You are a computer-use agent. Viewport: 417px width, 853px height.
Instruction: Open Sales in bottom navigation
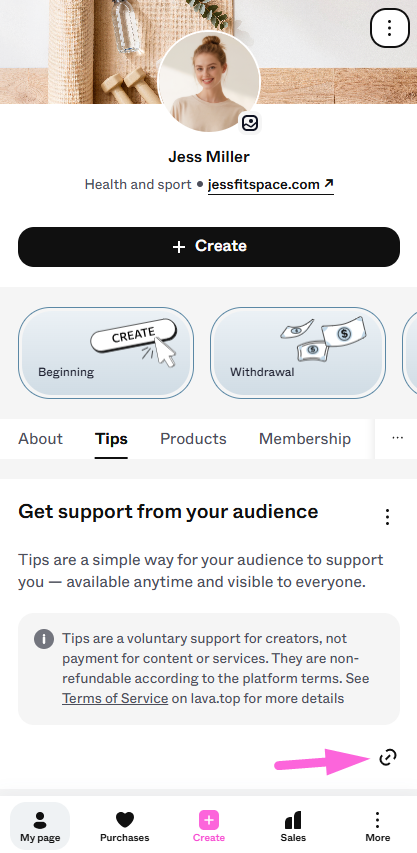(293, 826)
